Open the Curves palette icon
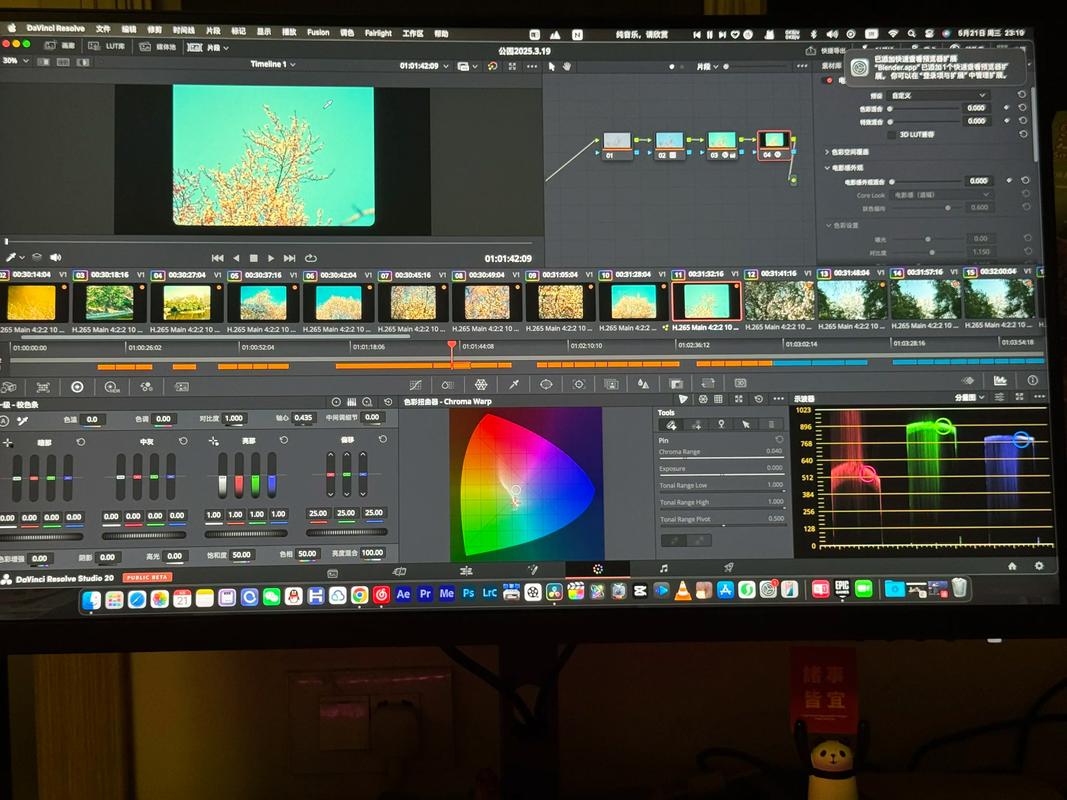Image resolution: width=1067 pixels, height=800 pixels. tap(416, 385)
